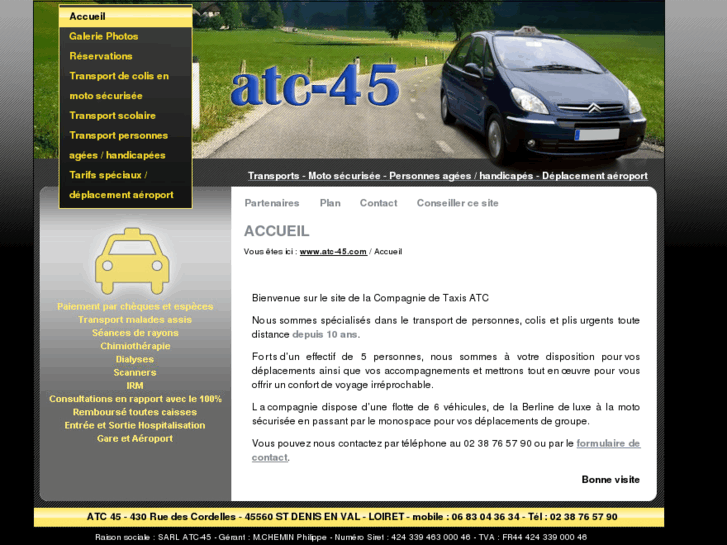This screenshot has height=545, width=727.
Task: Click 'Dialyses' text
Action: coord(135,359)
